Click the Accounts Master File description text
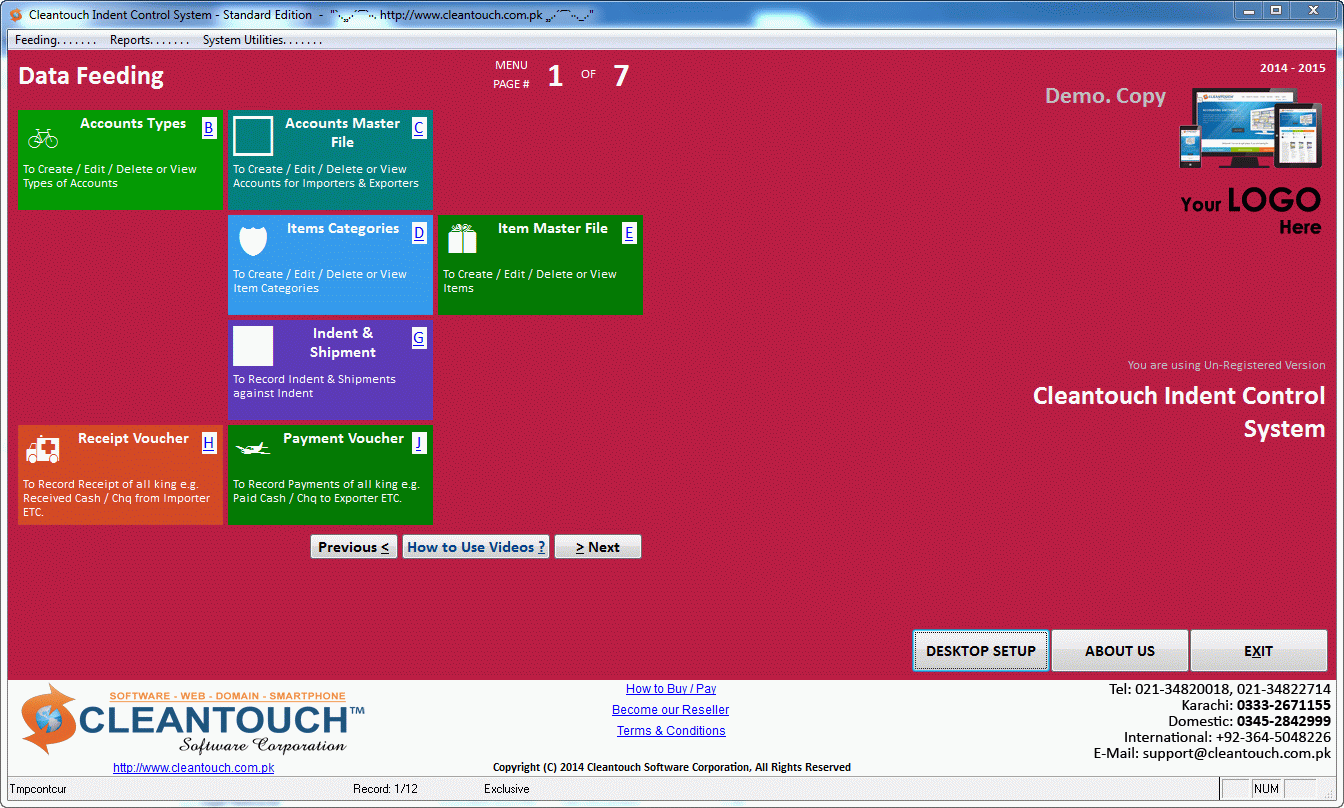This screenshot has height=808, width=1344. (x=326, y=176)
